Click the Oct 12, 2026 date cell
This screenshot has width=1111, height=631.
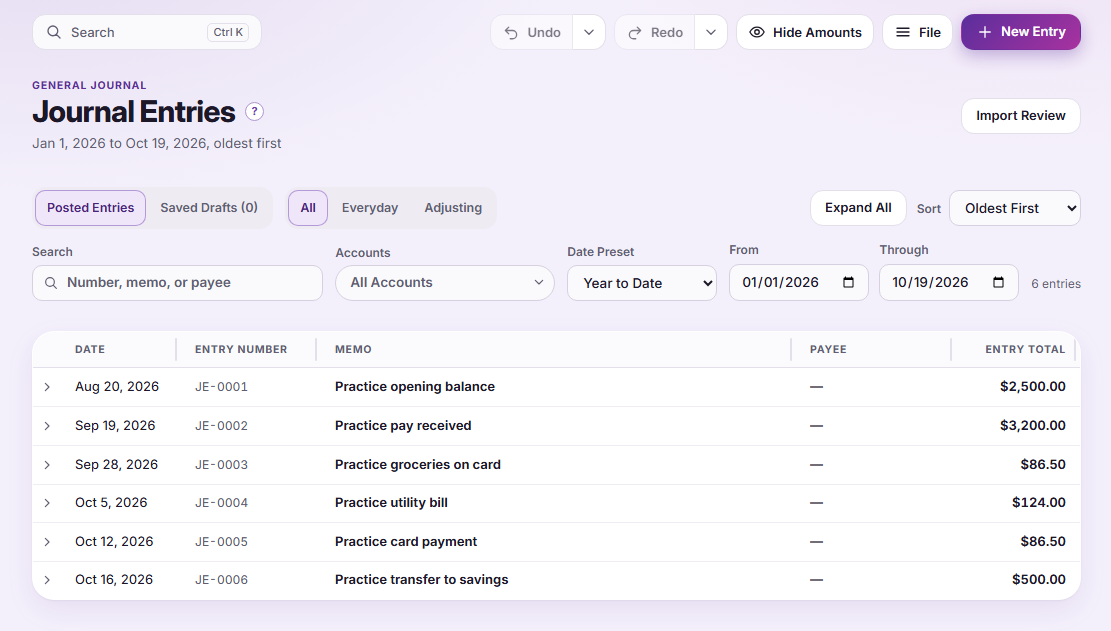pyautogui.click(x=114, y=542)
